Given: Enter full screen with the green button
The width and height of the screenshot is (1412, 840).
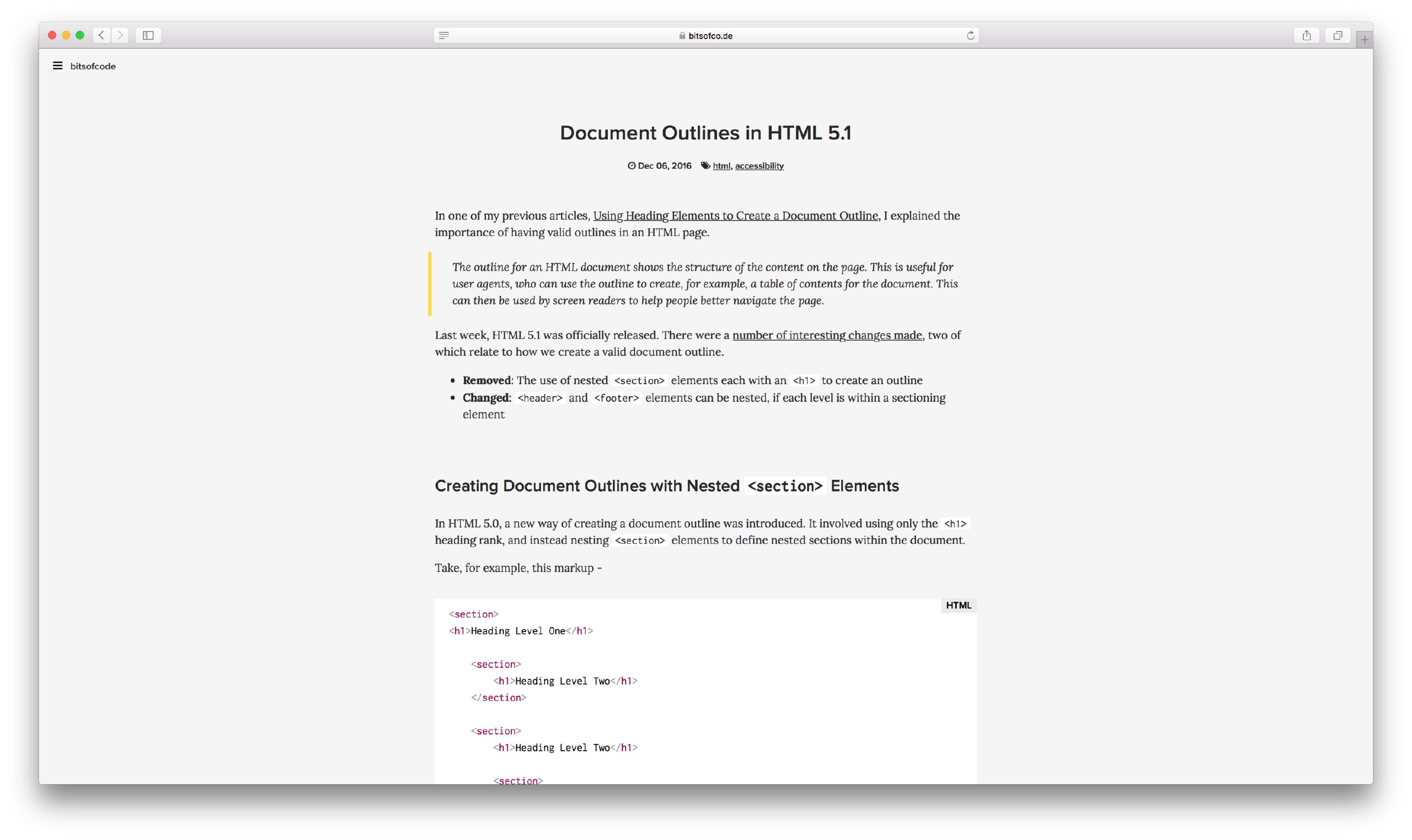Looking at the screenshot, I should [80, 35].
